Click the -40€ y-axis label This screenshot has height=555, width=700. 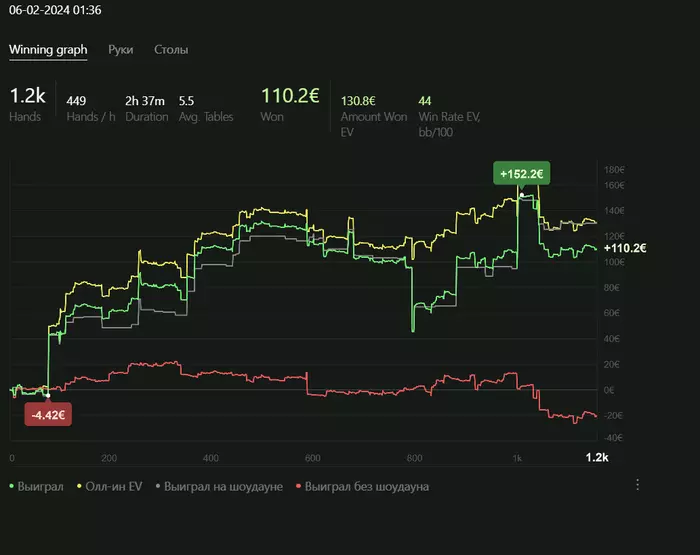613,438
